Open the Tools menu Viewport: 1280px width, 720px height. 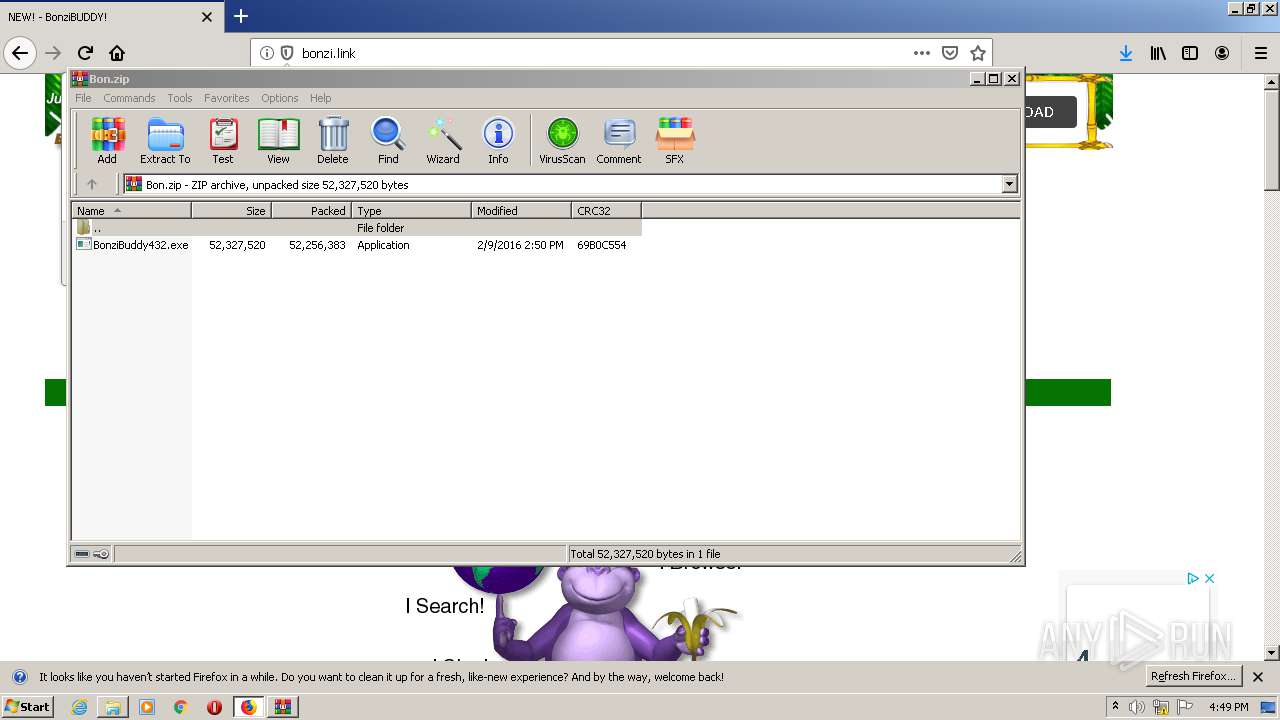(x=180, y=98)
